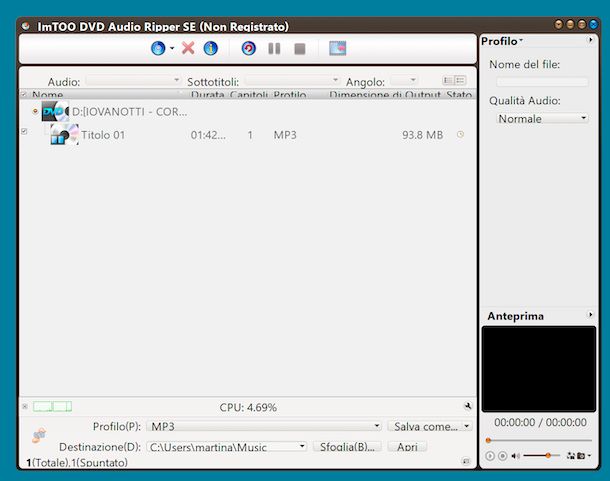Click the small status bar icon at bottom right
The image size is (610, 481).
coord(466,462)
